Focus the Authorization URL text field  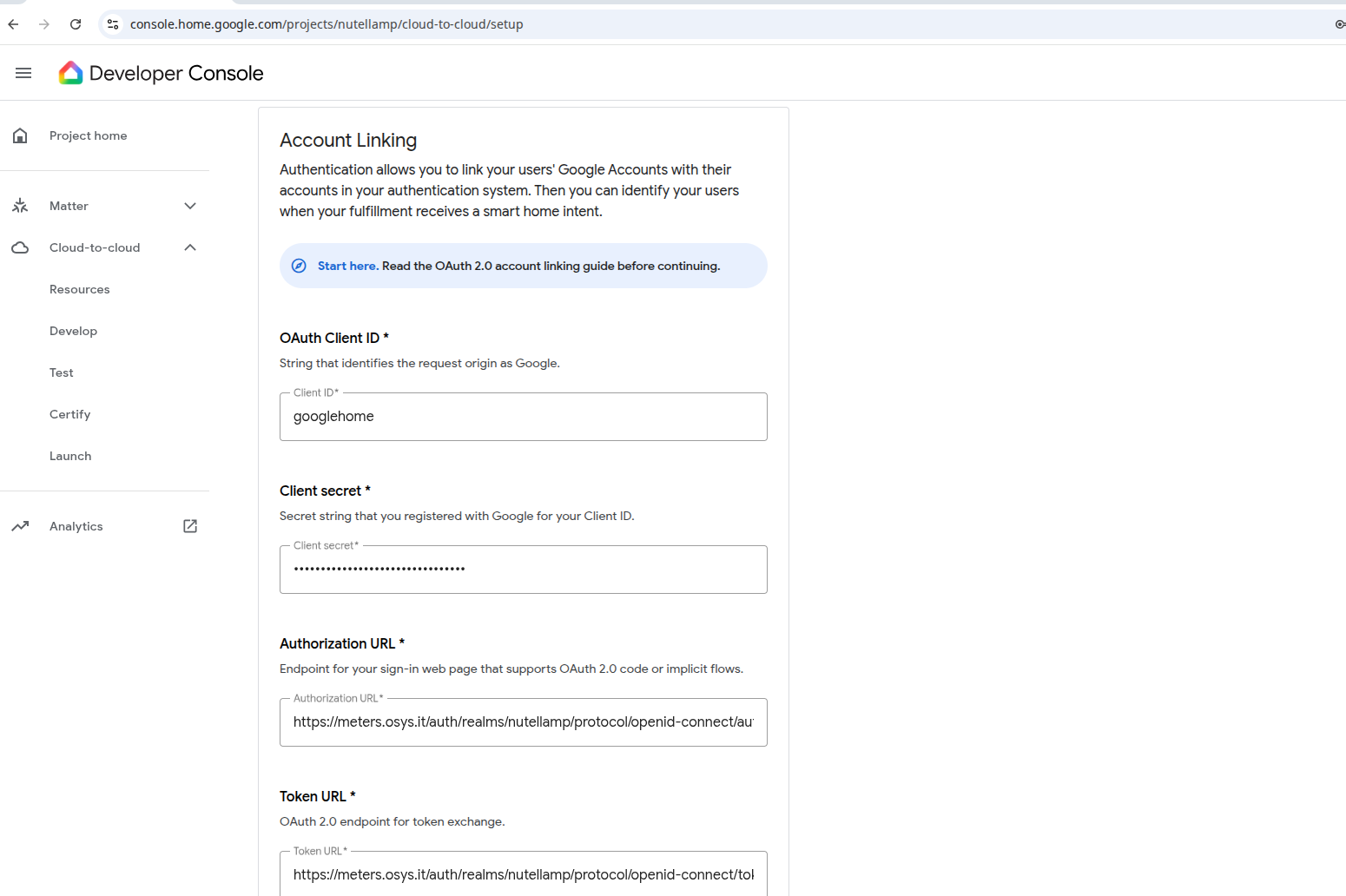click(x=523, y=722)
